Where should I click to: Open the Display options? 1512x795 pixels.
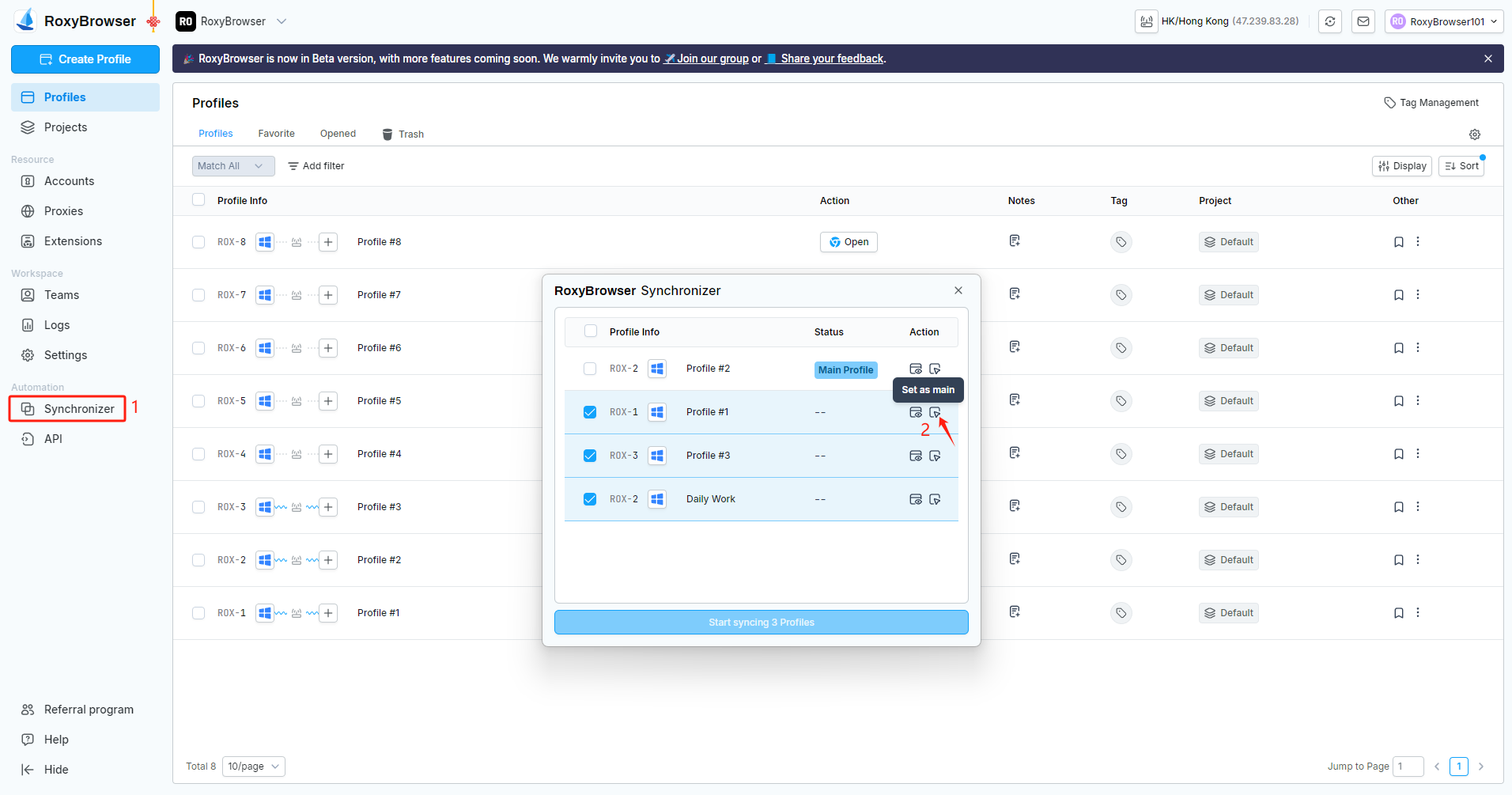(x=1403, y=166)
